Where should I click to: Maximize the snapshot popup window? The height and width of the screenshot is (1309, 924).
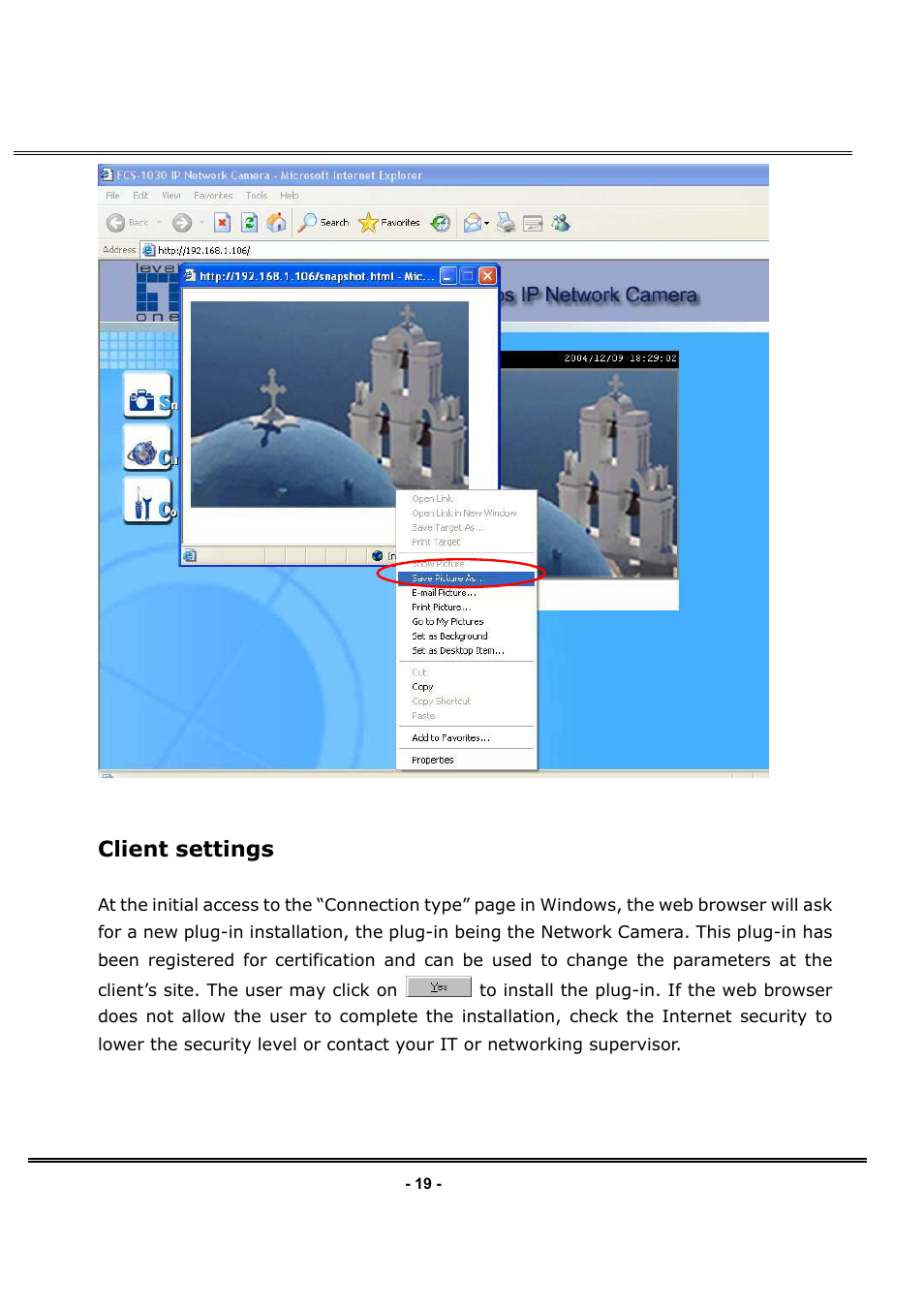click(x=468, y=276)
